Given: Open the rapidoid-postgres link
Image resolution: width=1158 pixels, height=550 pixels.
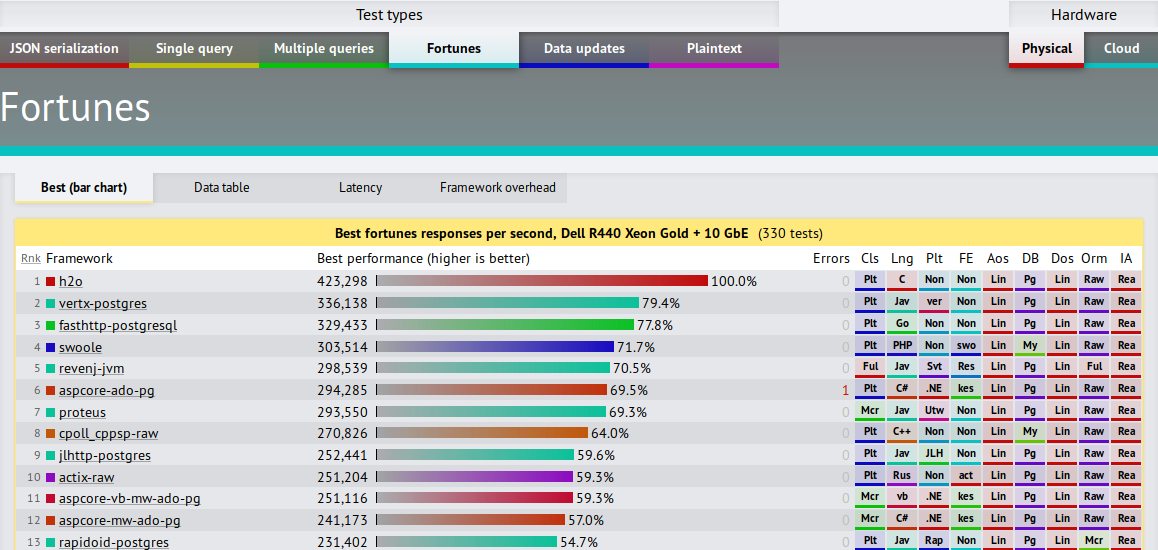Looking at the screenshot, I should click(114, 543).
